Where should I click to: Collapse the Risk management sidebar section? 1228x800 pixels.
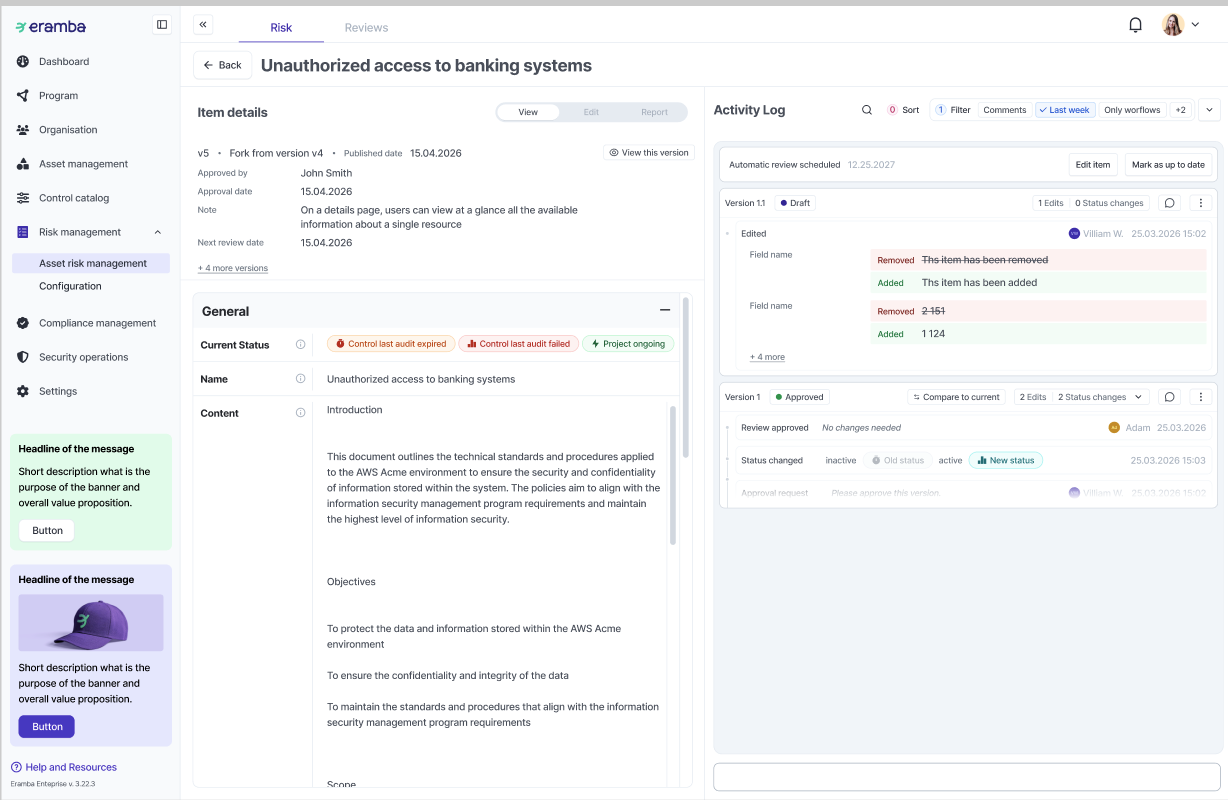(157, 232)
